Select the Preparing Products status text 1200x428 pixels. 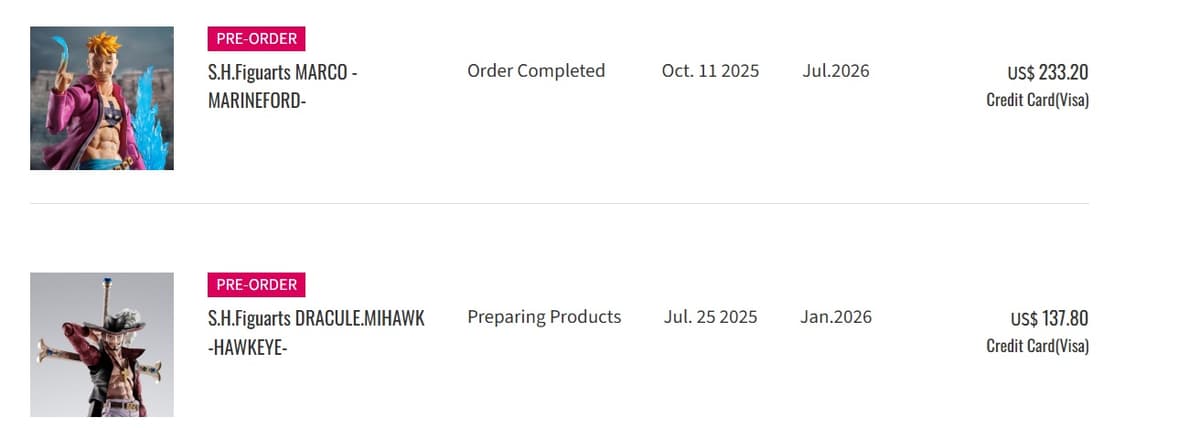click(x=544, y=317)
